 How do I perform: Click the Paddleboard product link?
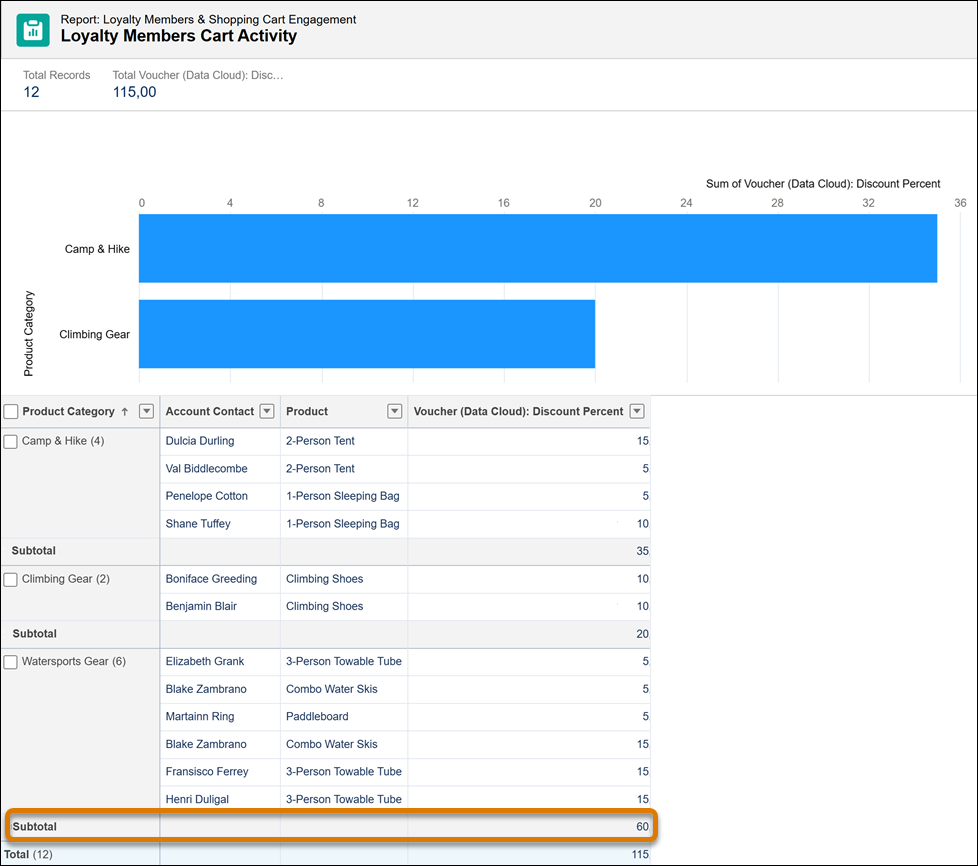coord(317,717)
